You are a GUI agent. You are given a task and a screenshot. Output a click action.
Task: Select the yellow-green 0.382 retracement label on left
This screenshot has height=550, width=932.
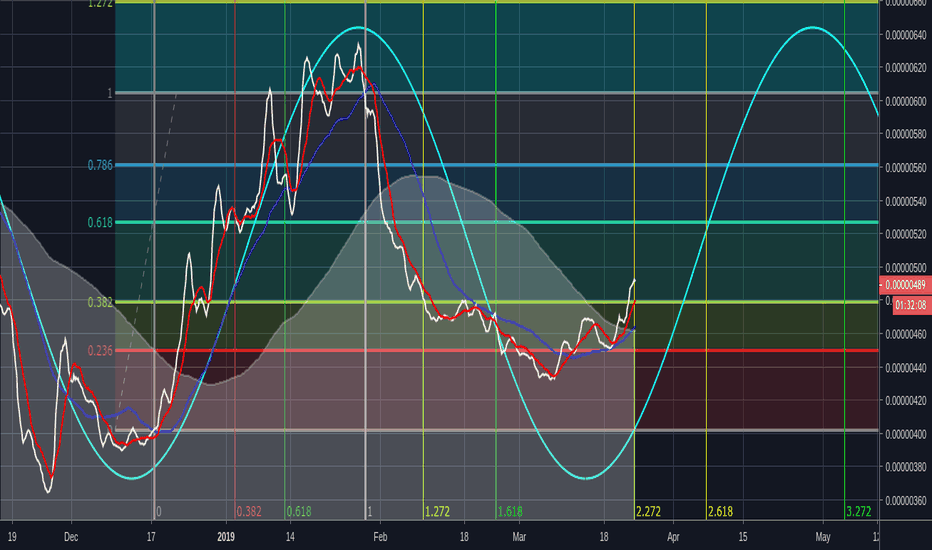(x=100, y=302)
